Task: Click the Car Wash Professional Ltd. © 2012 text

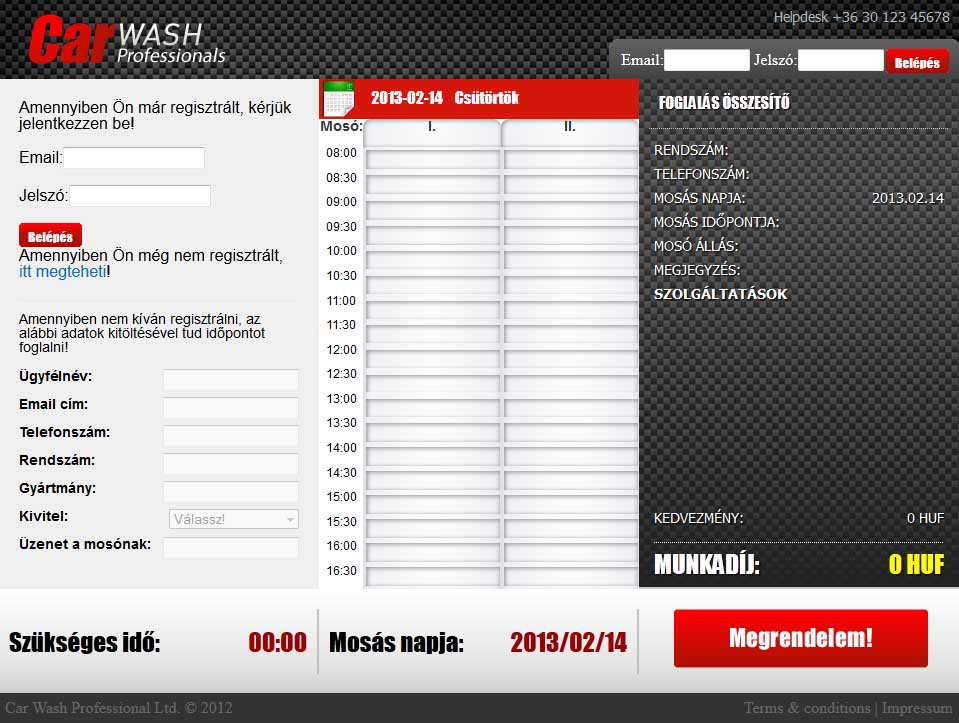Action: pos(119,708)
